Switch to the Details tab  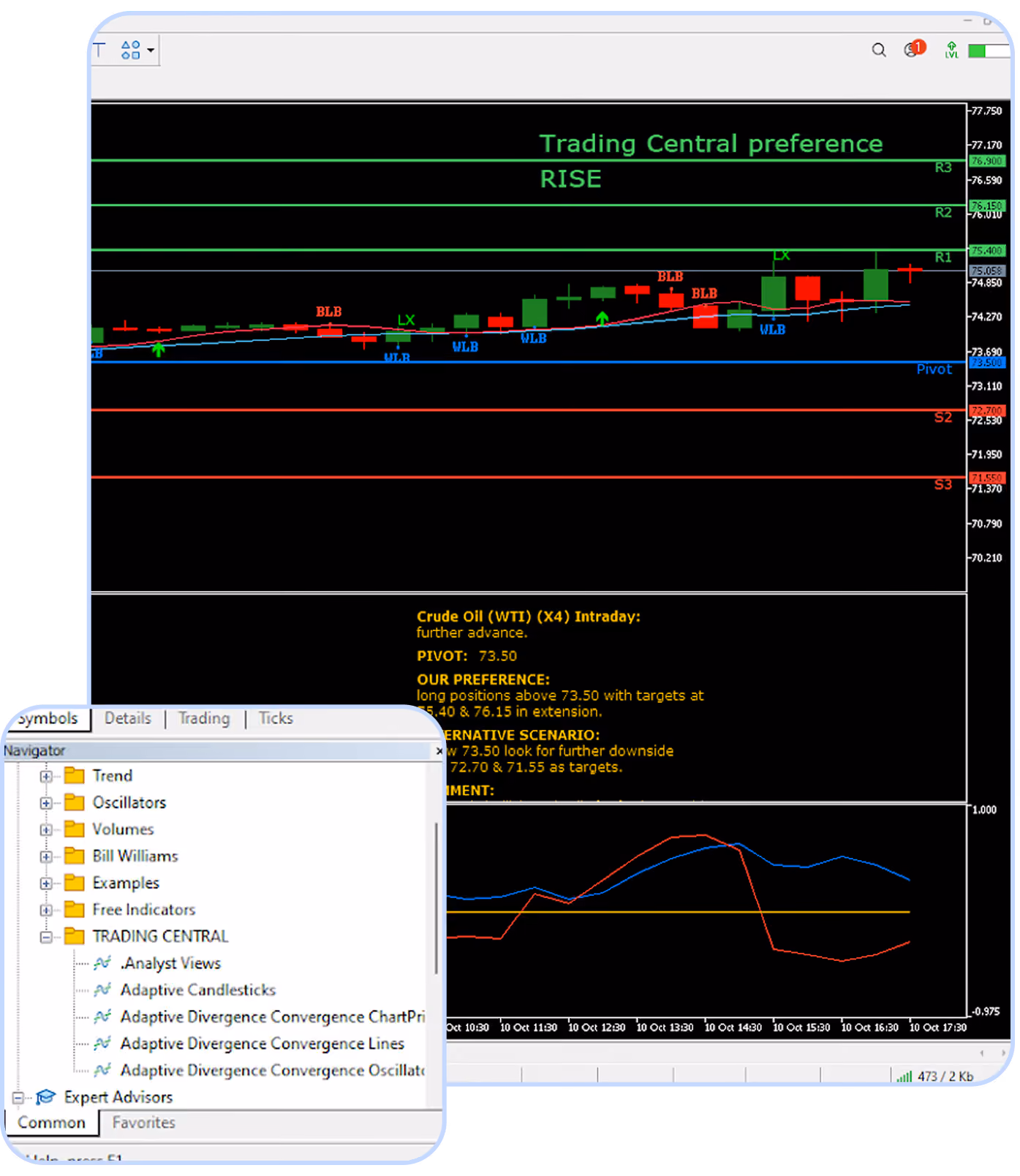point(128,718)
